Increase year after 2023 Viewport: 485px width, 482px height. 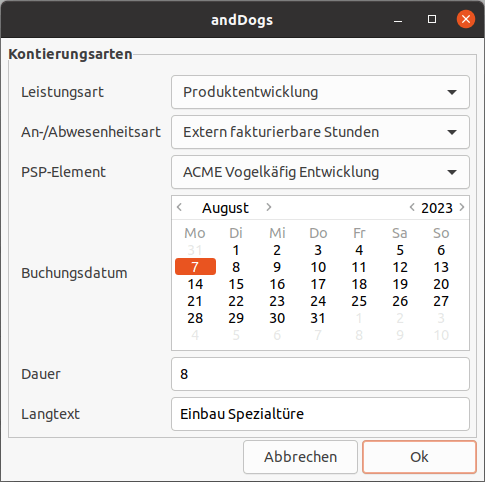point(462,207)
